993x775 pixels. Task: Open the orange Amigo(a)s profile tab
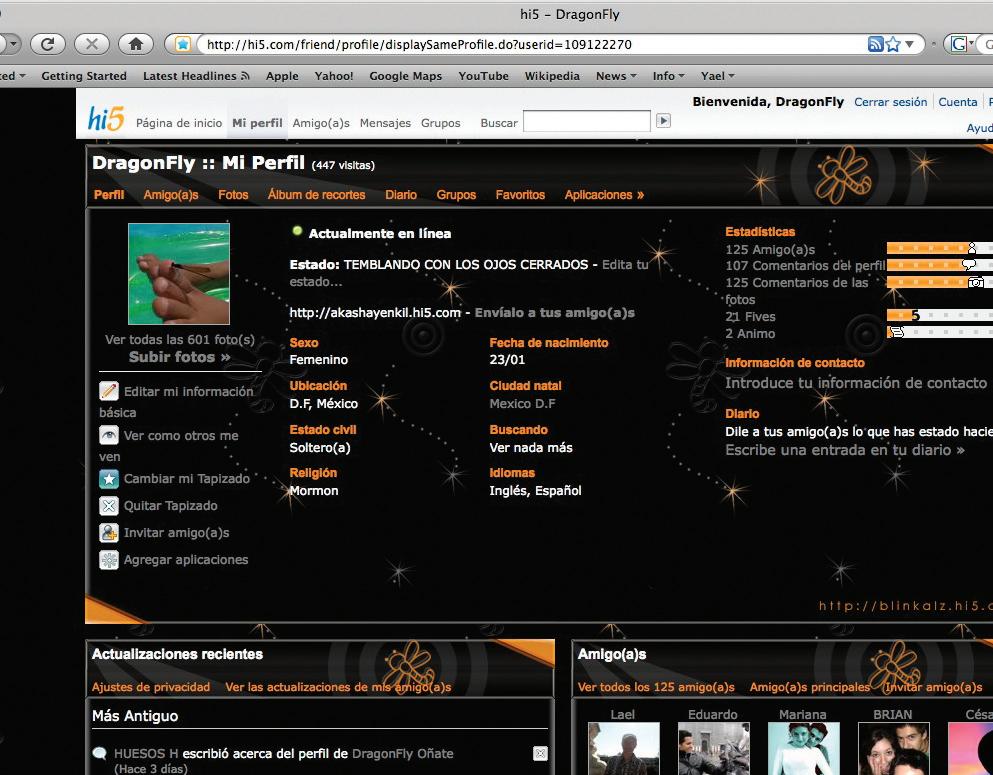coord(171,194)
